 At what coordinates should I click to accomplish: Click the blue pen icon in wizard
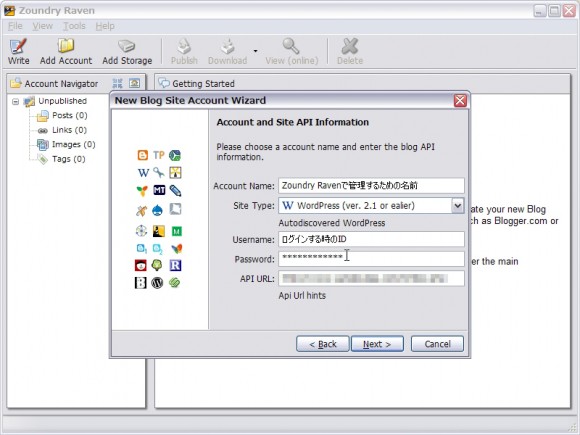[x=175, y=190]
